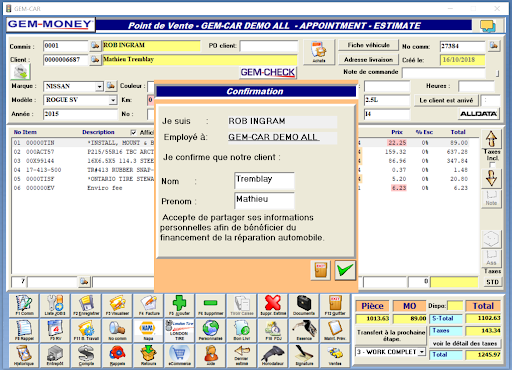Open Liste JOBS wrench icon

coord(55,305)
